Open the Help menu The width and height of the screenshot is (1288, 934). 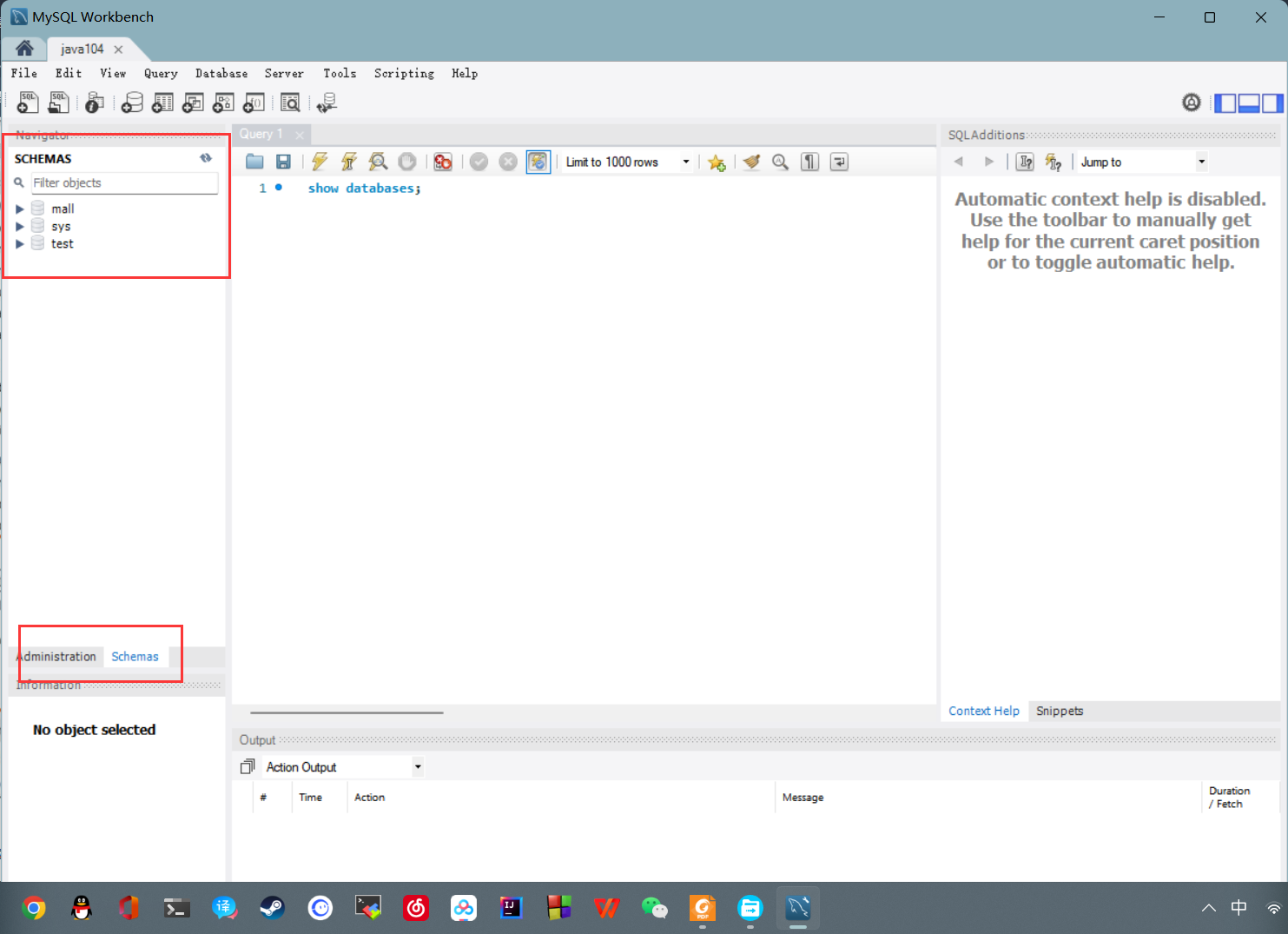point(465,73)
